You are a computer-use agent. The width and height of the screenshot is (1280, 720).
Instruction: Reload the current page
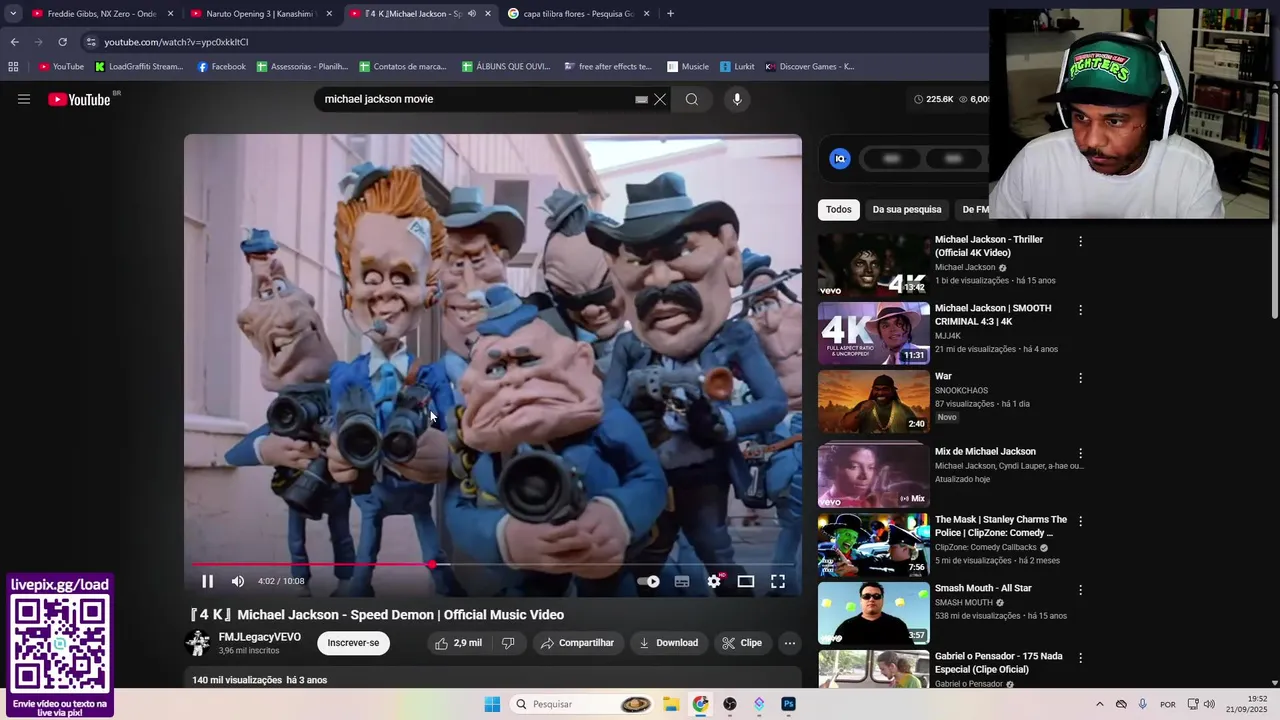pos(62,42)
